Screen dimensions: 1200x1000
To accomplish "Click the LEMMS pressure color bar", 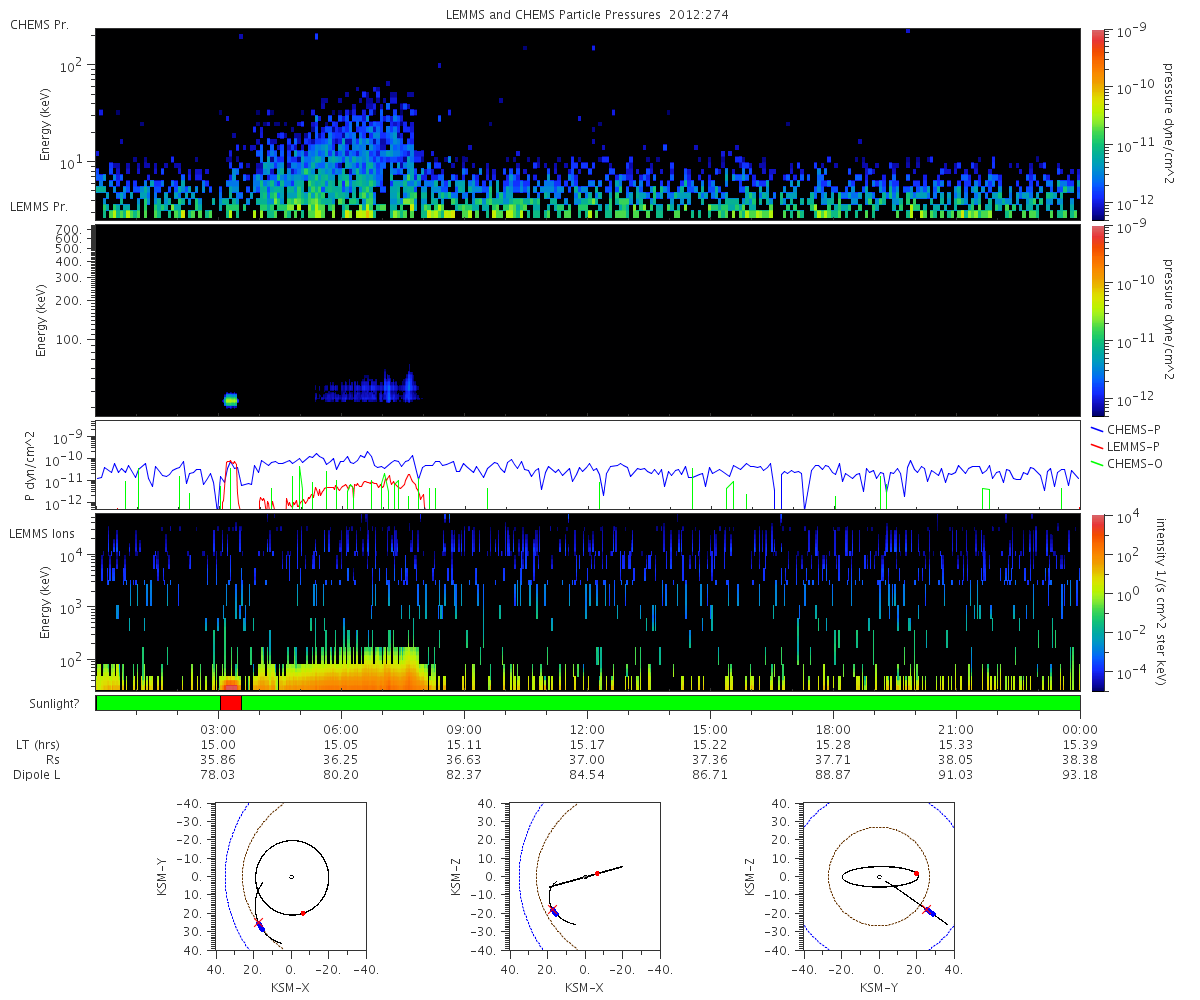I will point(1099,320).
